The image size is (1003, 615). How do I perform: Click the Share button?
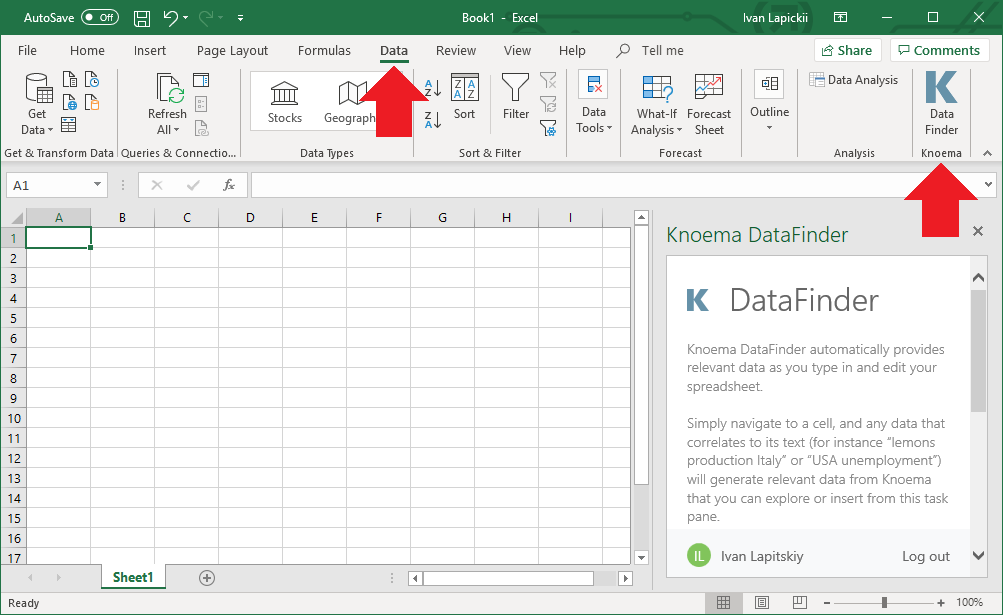pos(848,51)
